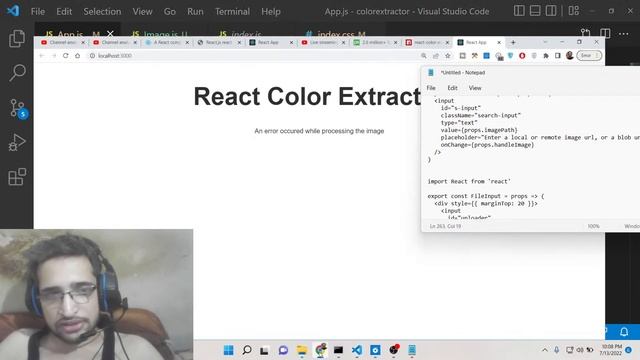Close the active React App browser tab
640x360 pixels.
499,42
